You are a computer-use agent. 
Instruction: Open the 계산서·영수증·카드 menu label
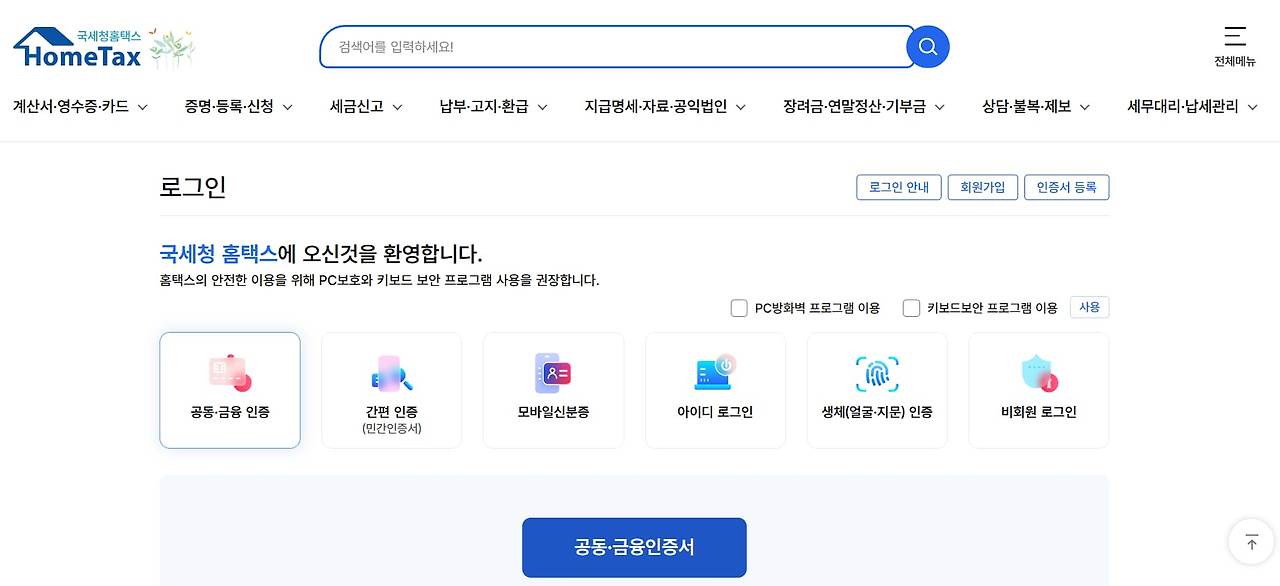(71, 106)
